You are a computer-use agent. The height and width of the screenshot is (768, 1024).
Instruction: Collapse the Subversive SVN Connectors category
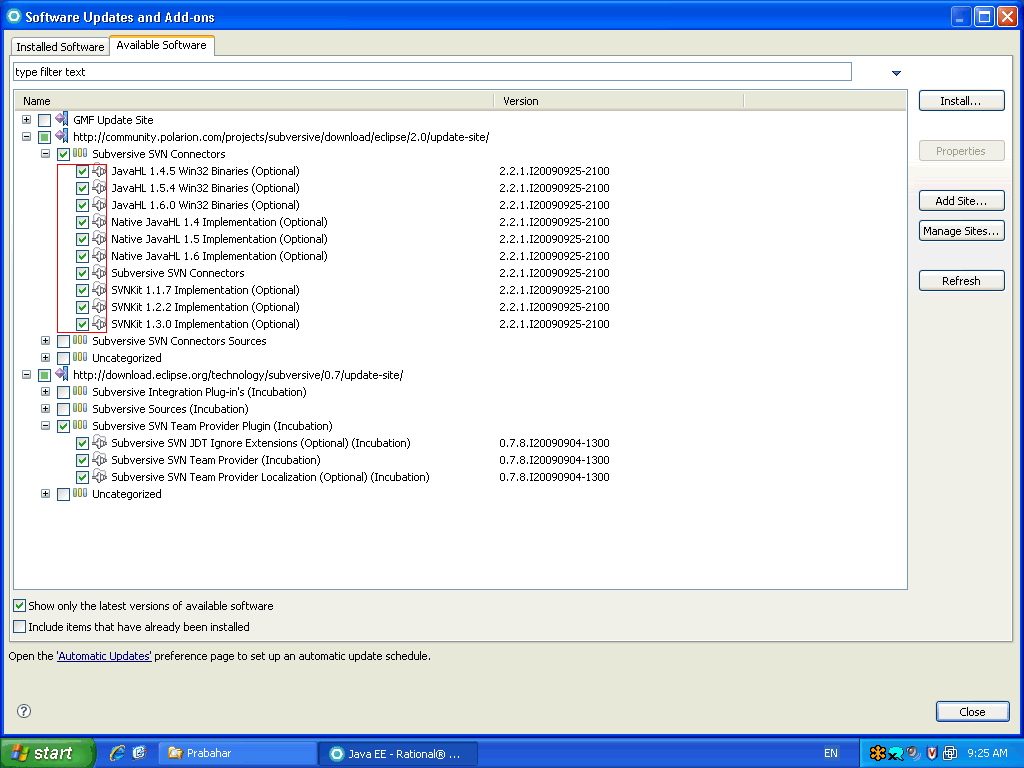click(x=45, y=153)
